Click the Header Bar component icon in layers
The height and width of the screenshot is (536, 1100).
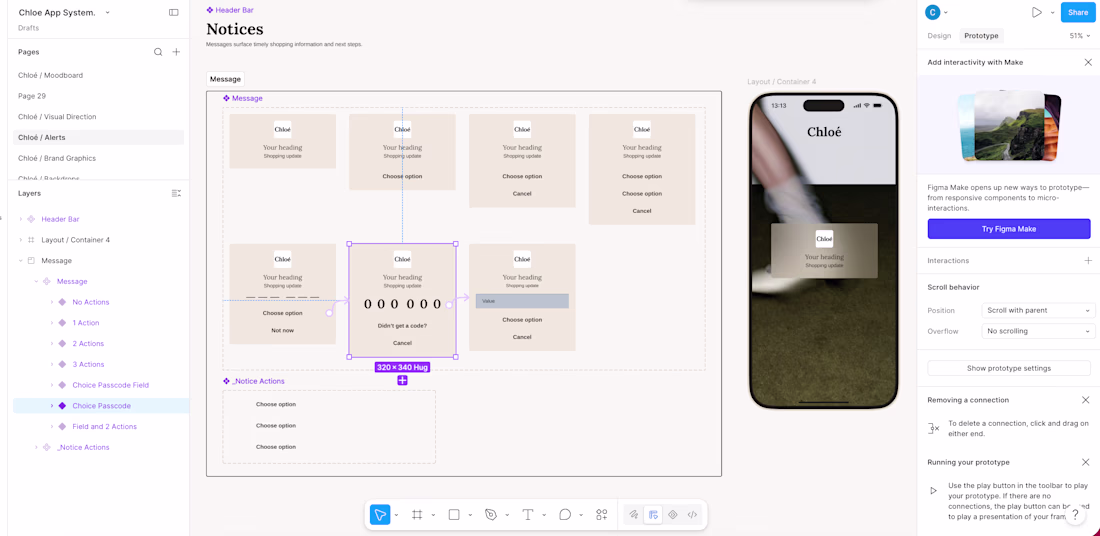point(31,219)
